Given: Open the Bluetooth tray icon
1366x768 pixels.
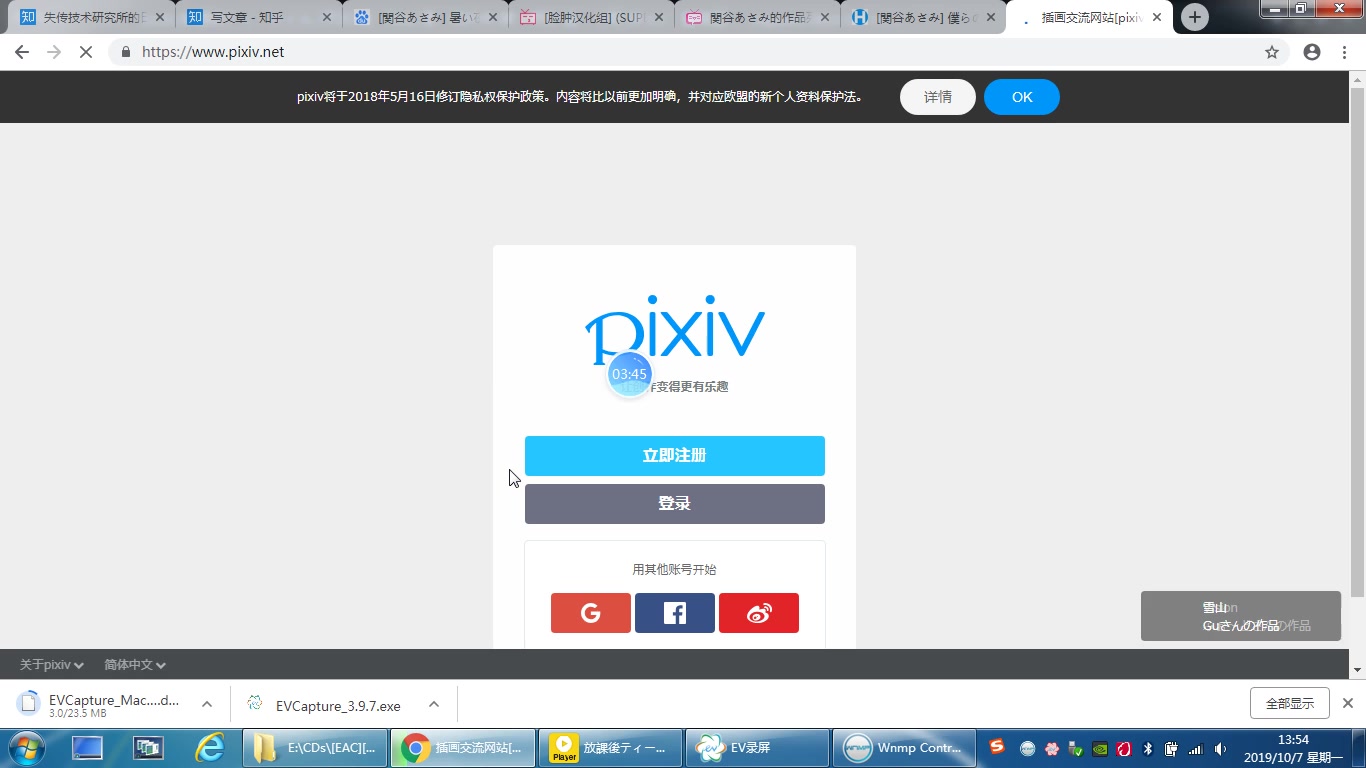Looking at the screenshot, I should pos(1148,748).
